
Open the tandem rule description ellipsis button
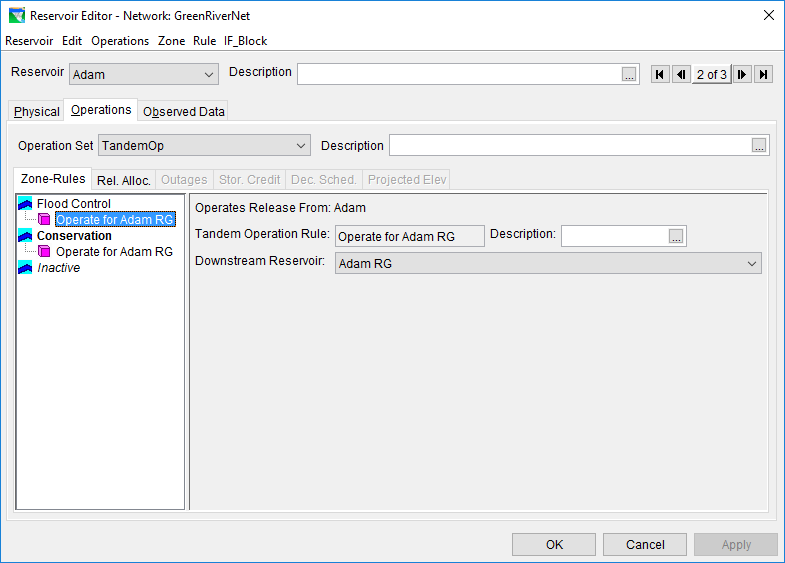coord(676,236)
